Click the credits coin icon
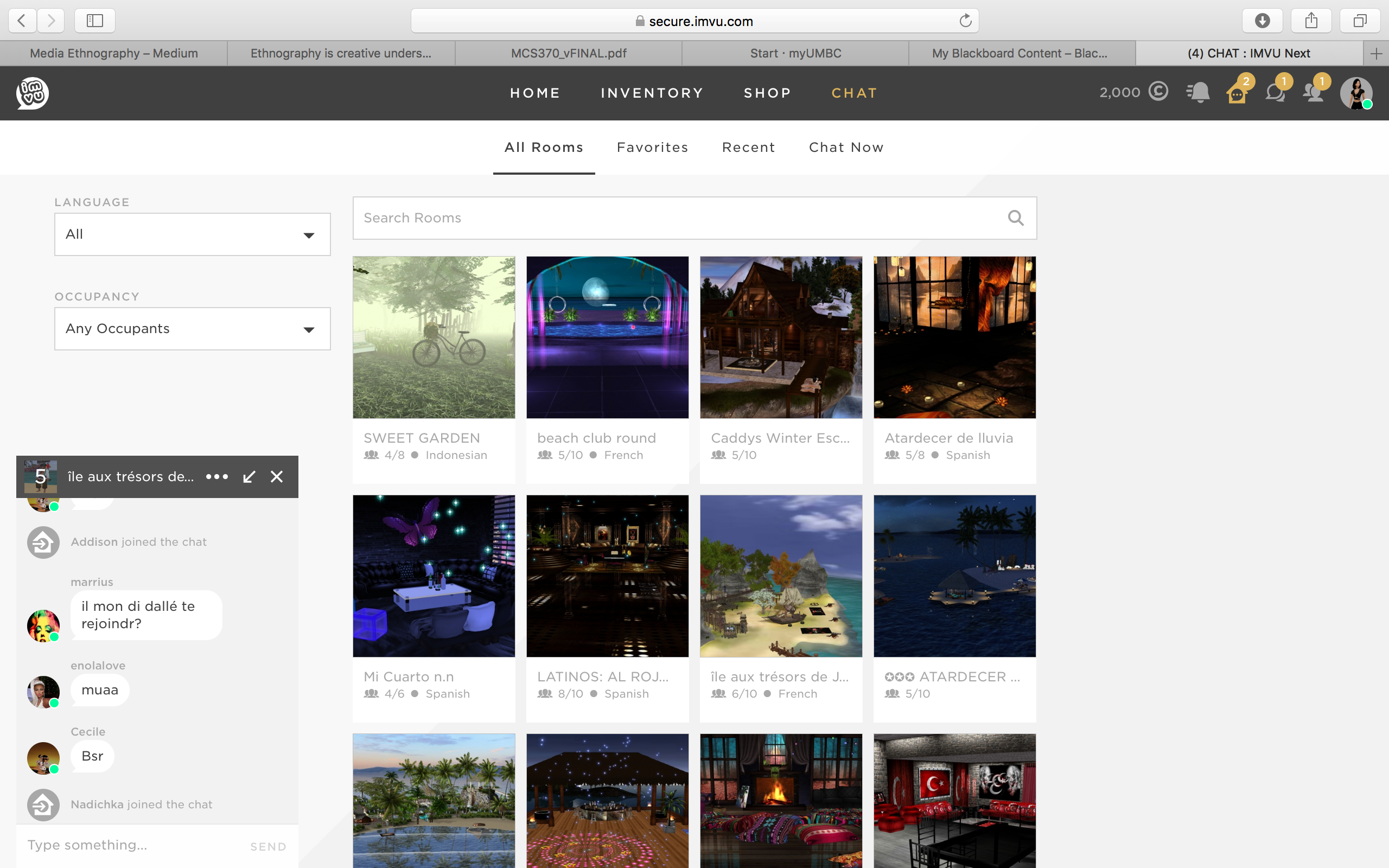Viewport: 1389px width, 868px height. [1158, 91]
